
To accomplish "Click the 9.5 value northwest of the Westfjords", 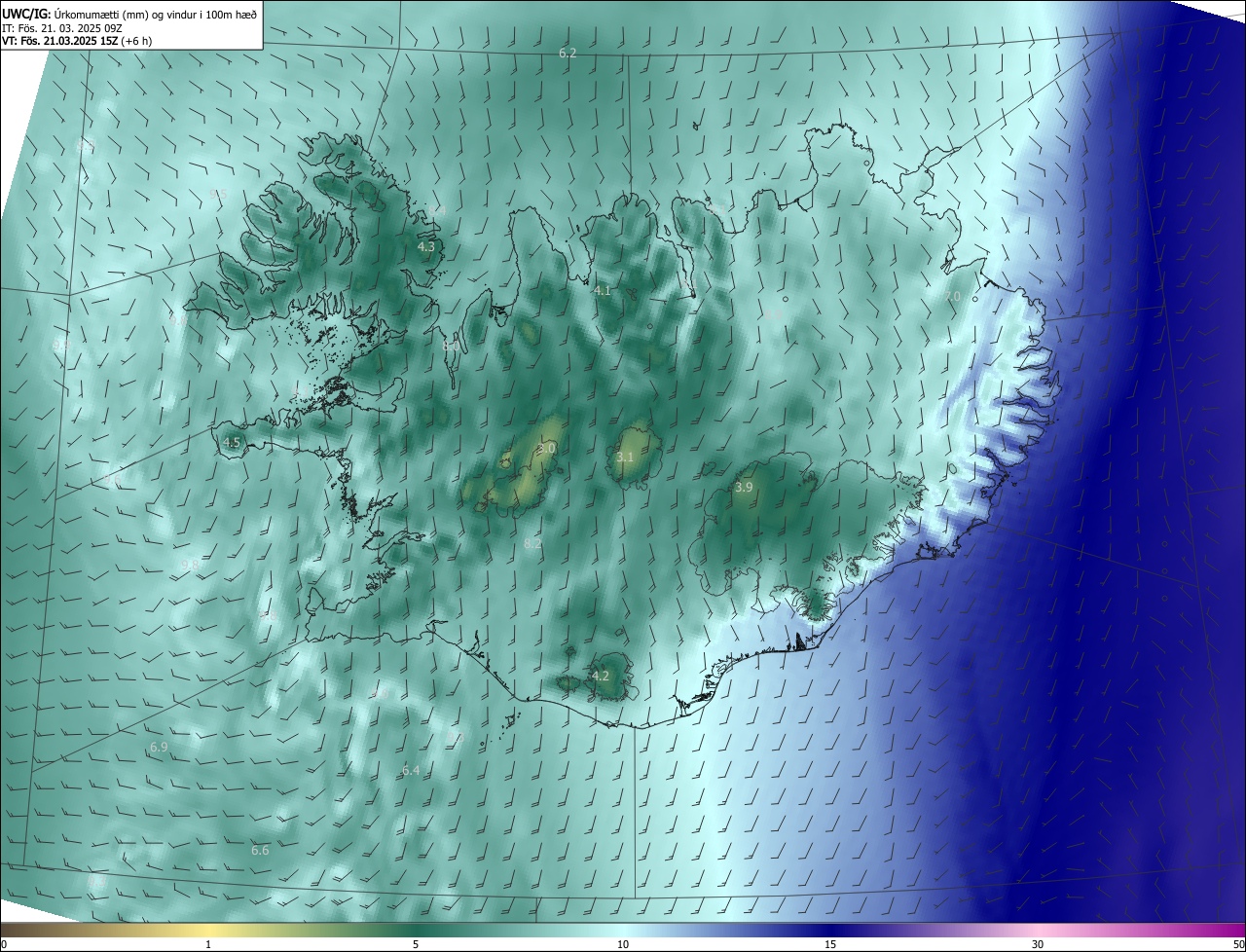I will [x=219, y=195].
